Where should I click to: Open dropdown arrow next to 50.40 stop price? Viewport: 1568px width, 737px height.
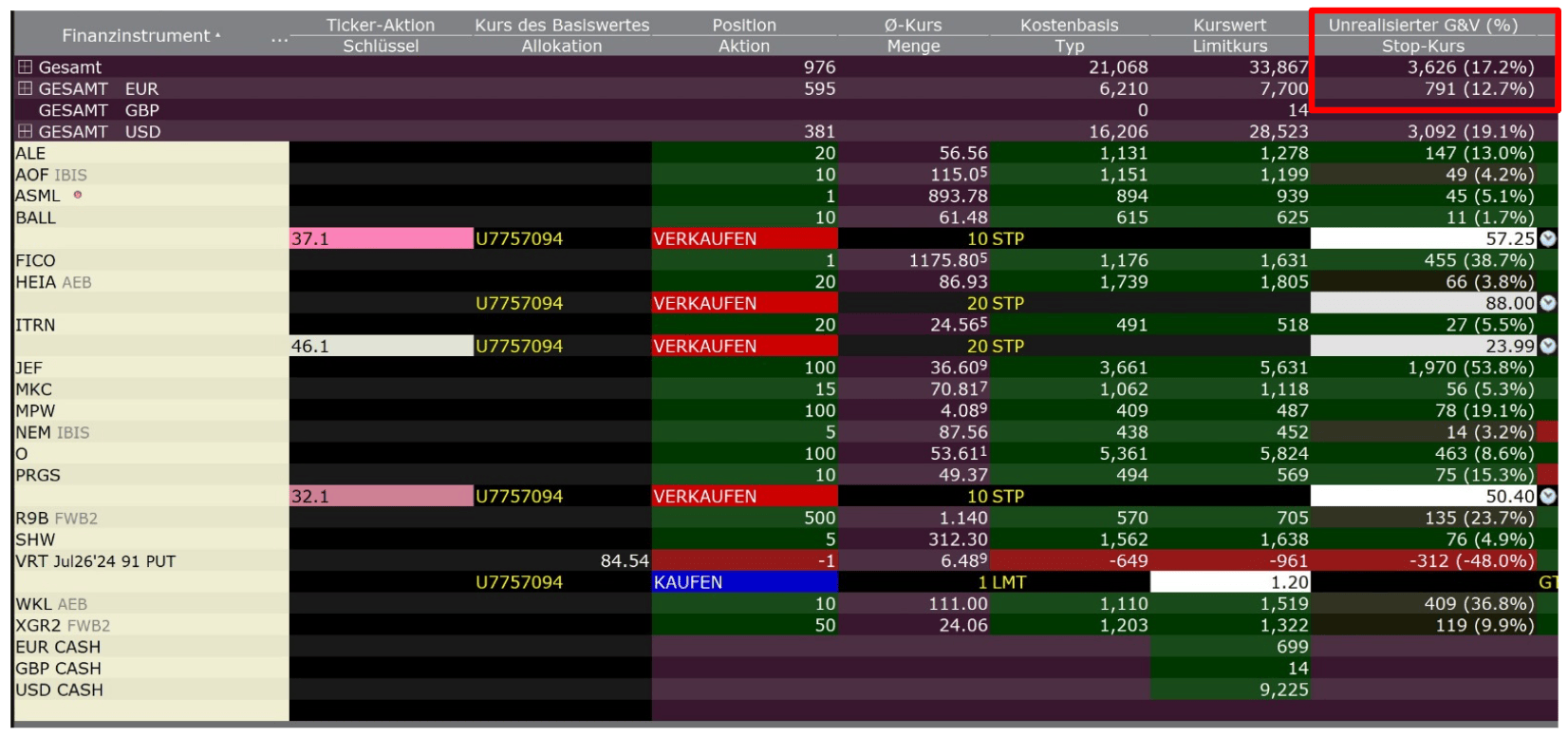1548,497
